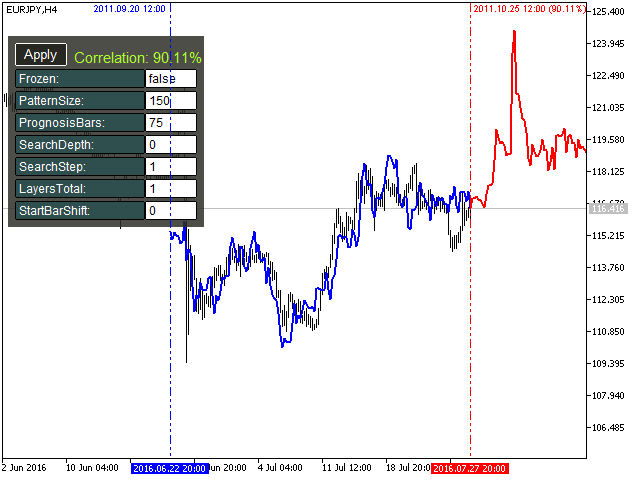
Task: Select the StartBarShift parameter label
Action: click(80, 211)
